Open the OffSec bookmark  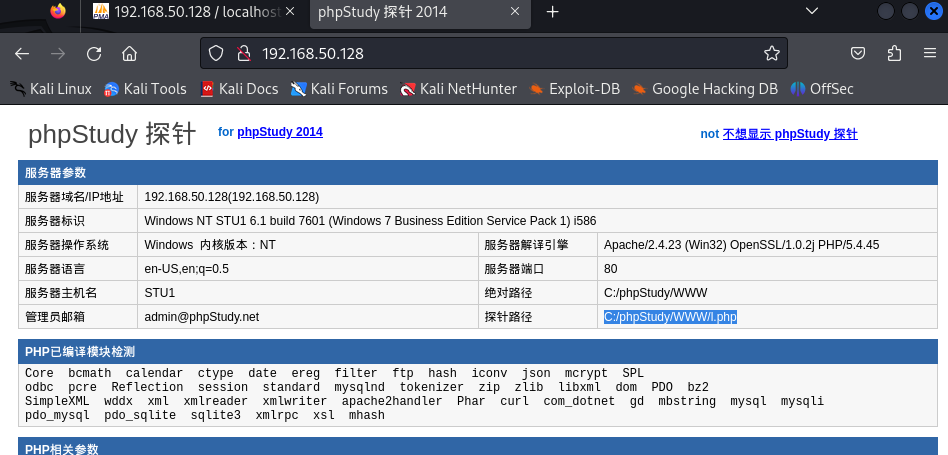(822, 89)
